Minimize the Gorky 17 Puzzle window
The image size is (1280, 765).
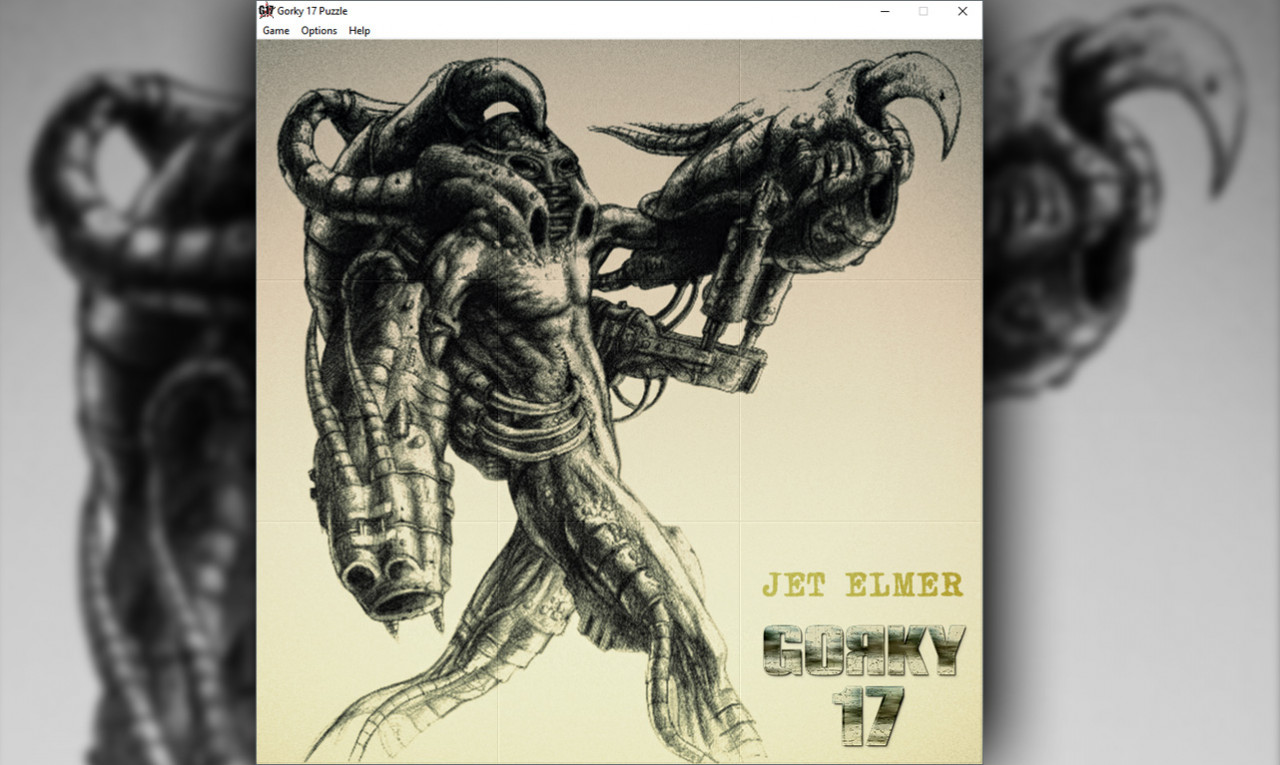click(885, 11)
